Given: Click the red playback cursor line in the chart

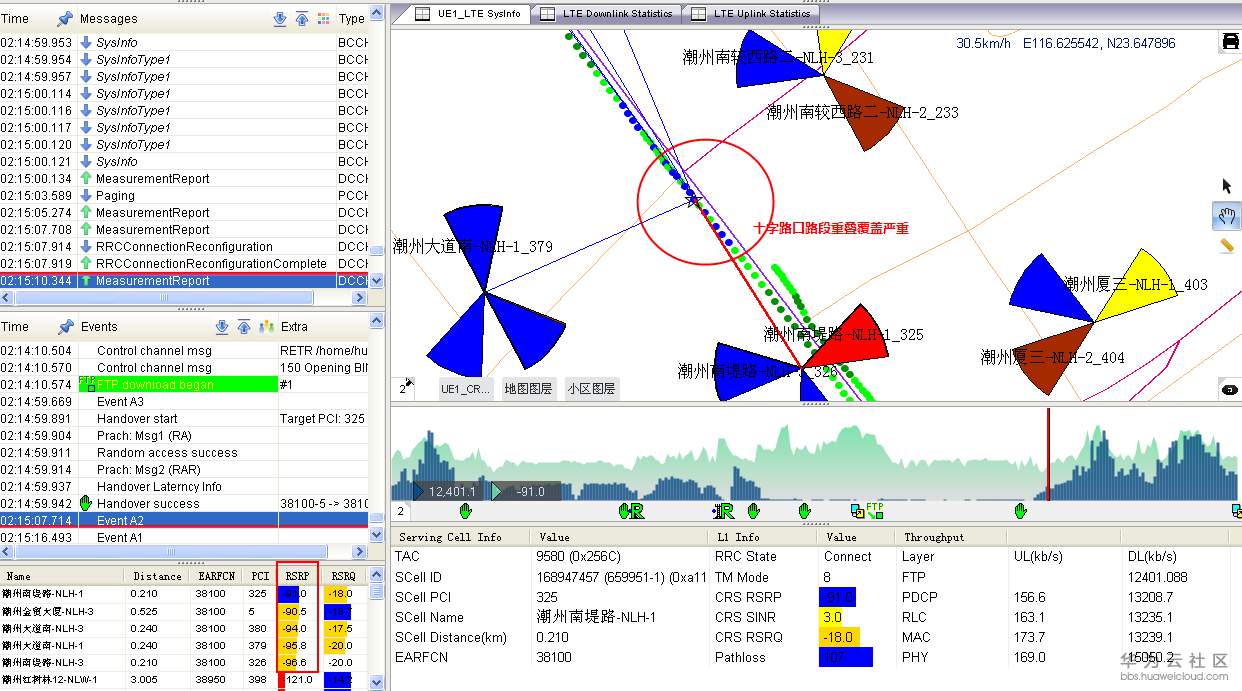Looking at the screenshot, I should coord(1048,455).
